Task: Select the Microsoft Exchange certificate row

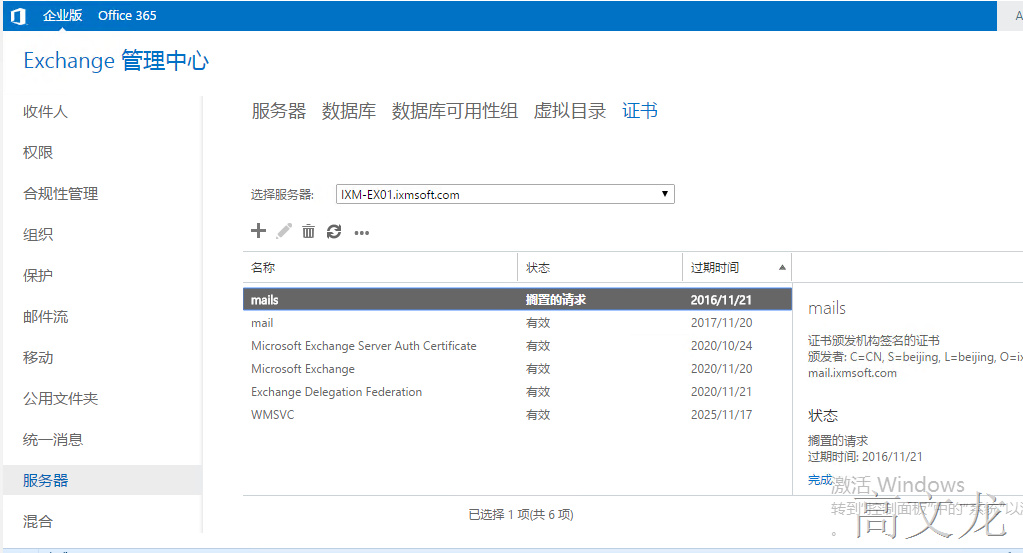Action: coord(517,368)
